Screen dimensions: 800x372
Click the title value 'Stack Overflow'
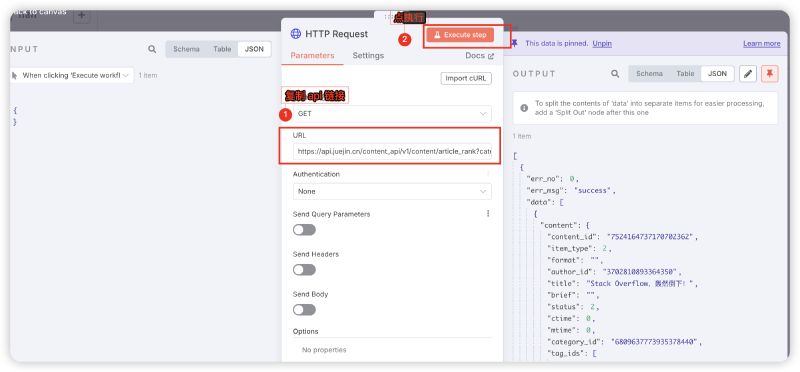(x=639, y=283)
